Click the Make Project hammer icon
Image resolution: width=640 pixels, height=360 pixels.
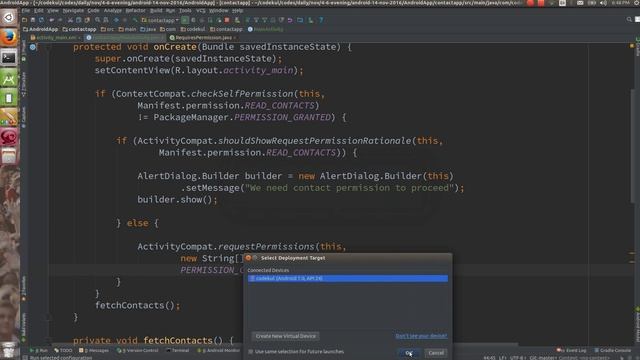[135, 20]
